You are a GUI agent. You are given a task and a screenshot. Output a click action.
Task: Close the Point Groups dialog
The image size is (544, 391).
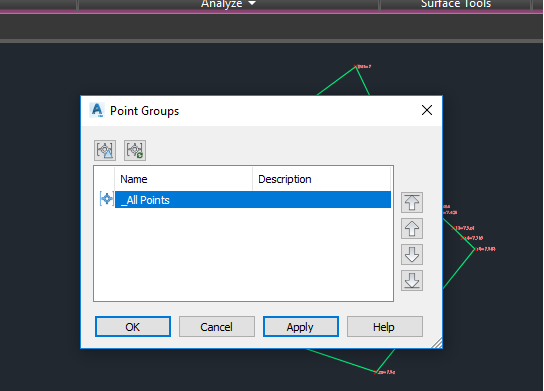pyautogui.click(x=427, y=110)
